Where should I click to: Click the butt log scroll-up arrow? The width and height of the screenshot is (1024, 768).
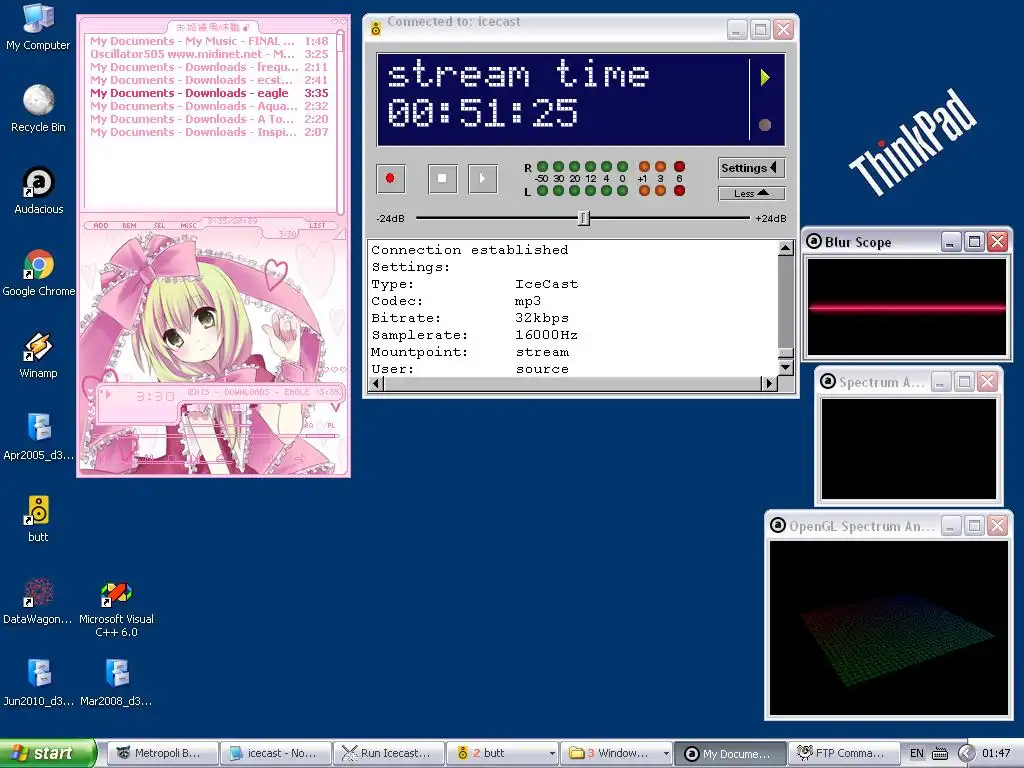click(786, 248)
